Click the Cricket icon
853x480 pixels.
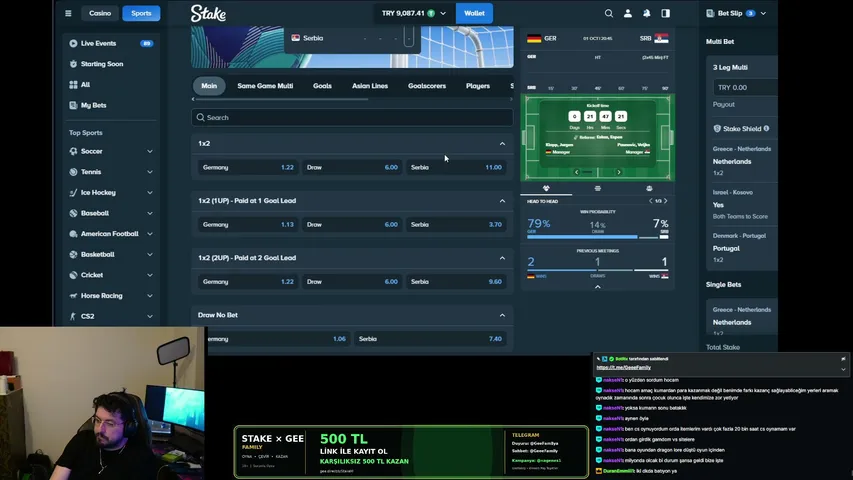click(73, 275)
